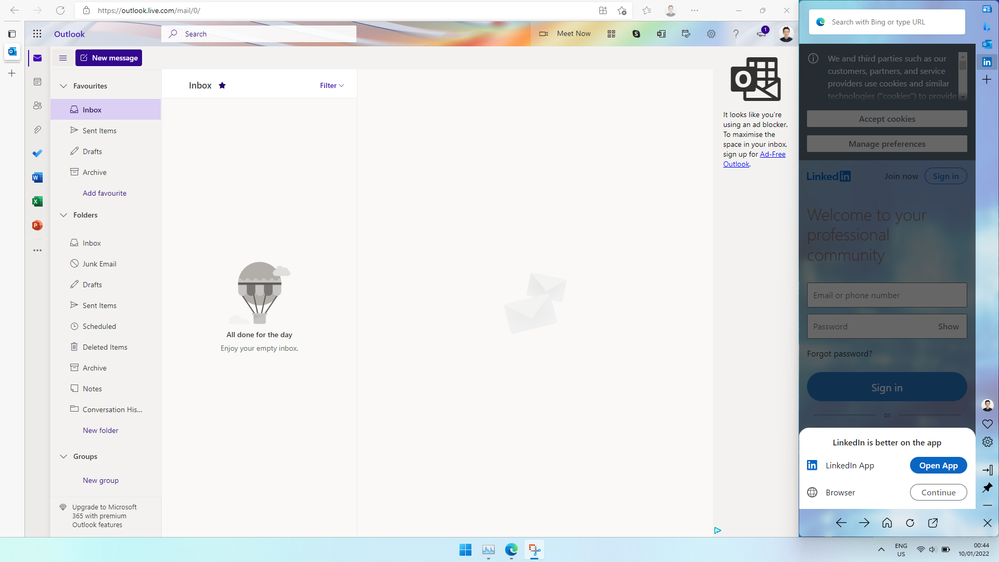The width and height of the screenshot is (999, 562).
Task: Click the sidebar Bing search field
Action: point(887,22)
